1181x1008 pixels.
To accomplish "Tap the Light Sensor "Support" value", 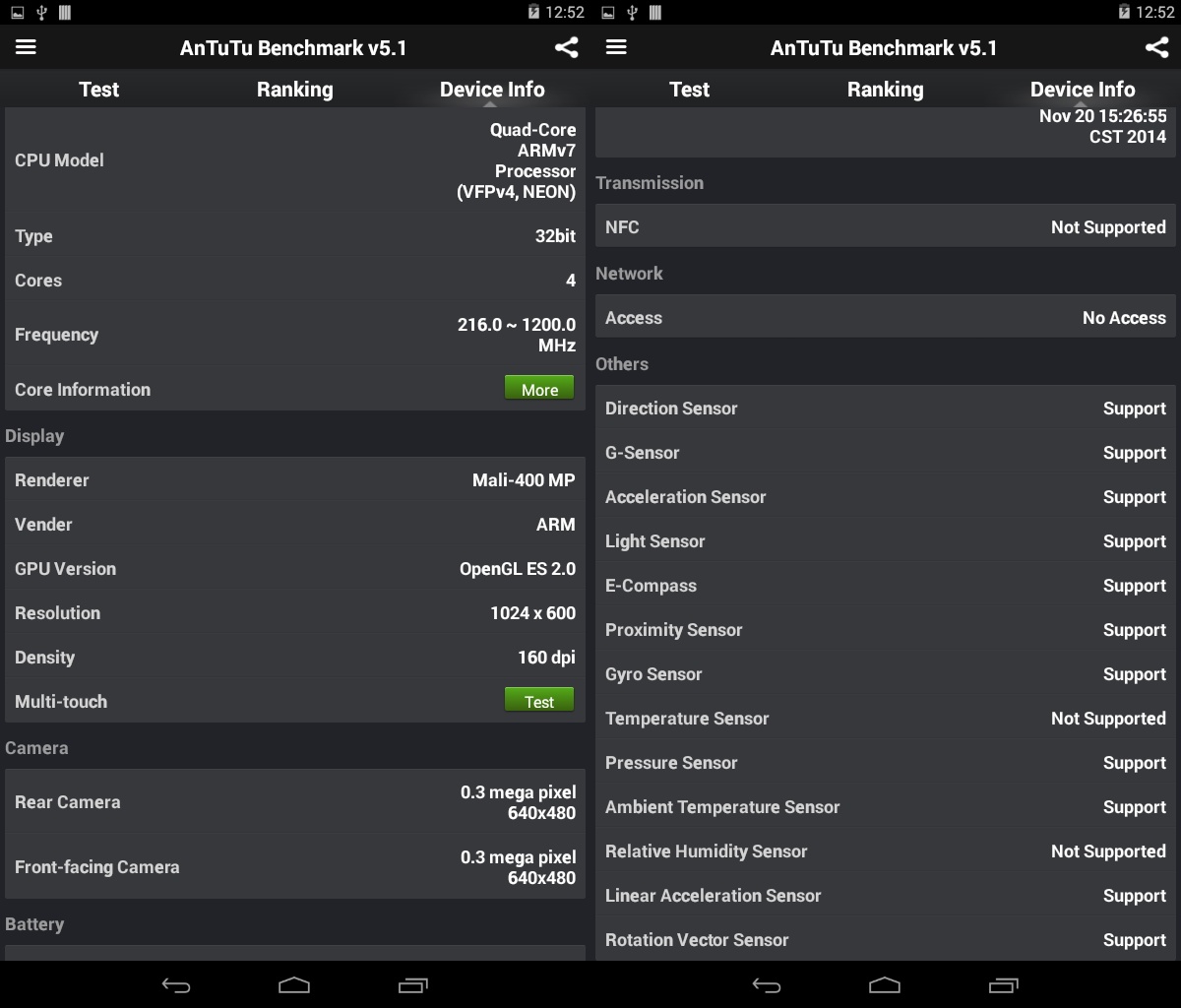I will pos(1135,541).
